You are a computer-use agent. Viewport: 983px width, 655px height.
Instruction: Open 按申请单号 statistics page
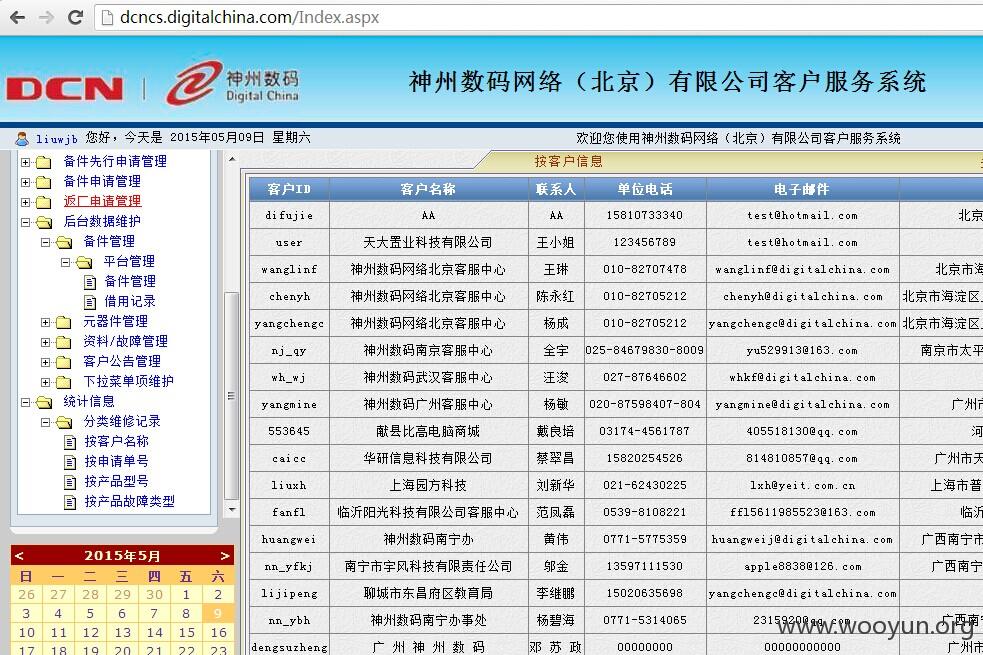coord(117,461)
